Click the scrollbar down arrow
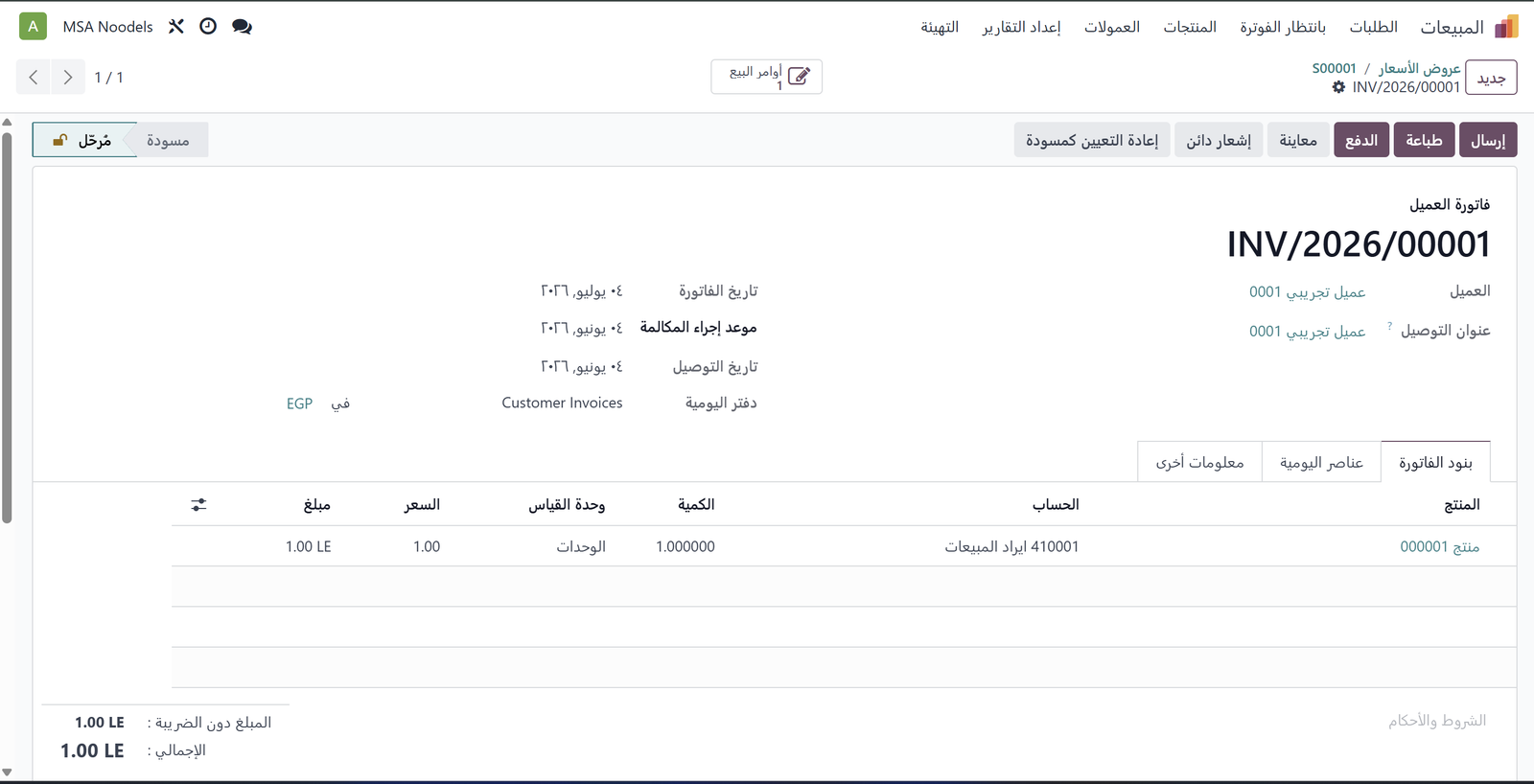This screenshot has width=1534, height=784. click(x=7, y=772)
